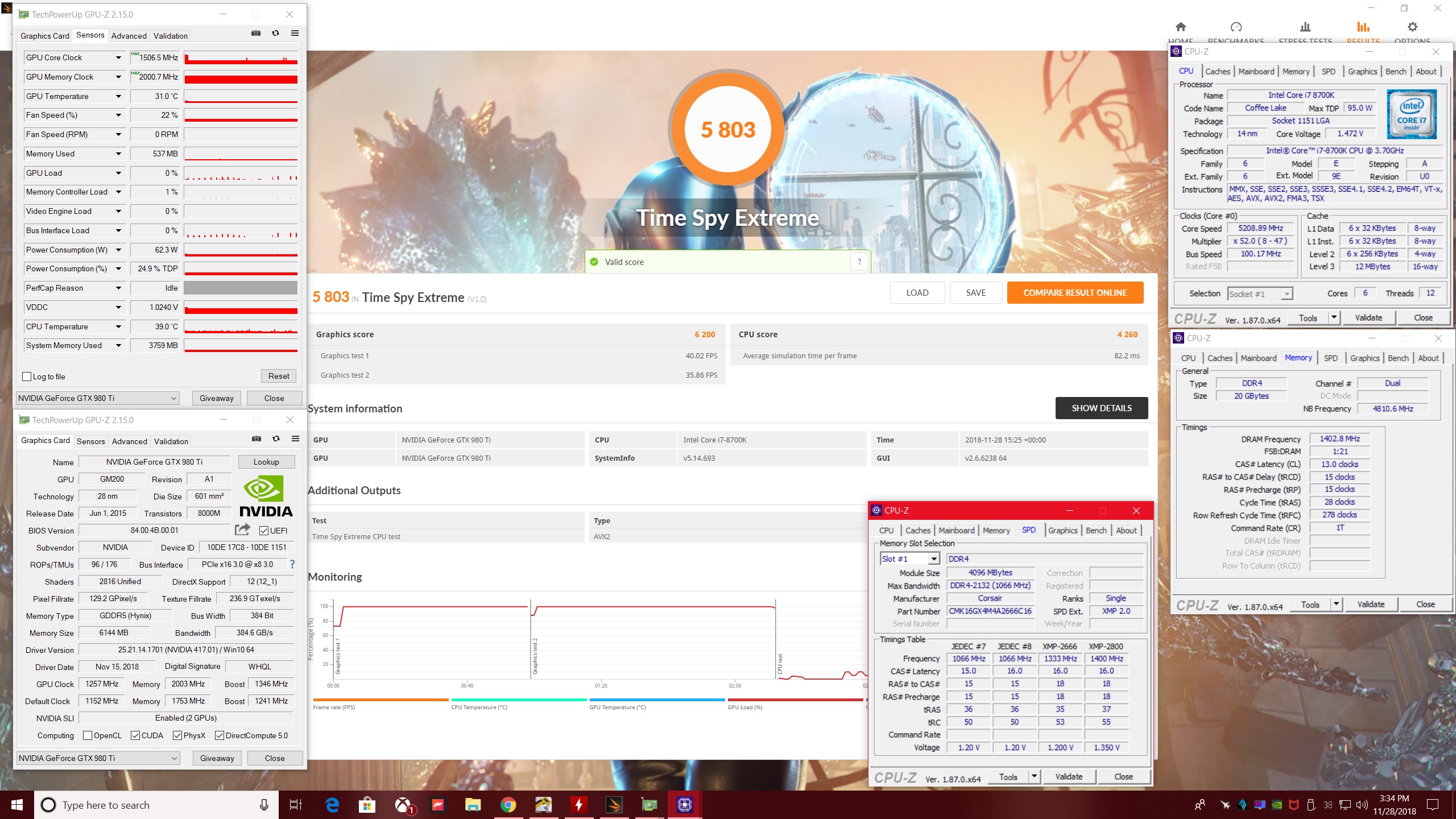The width and height of the screenshot is (1456, 819).
Task: Open Microsoft Store from the taskbar
Action: coord(367,805)
